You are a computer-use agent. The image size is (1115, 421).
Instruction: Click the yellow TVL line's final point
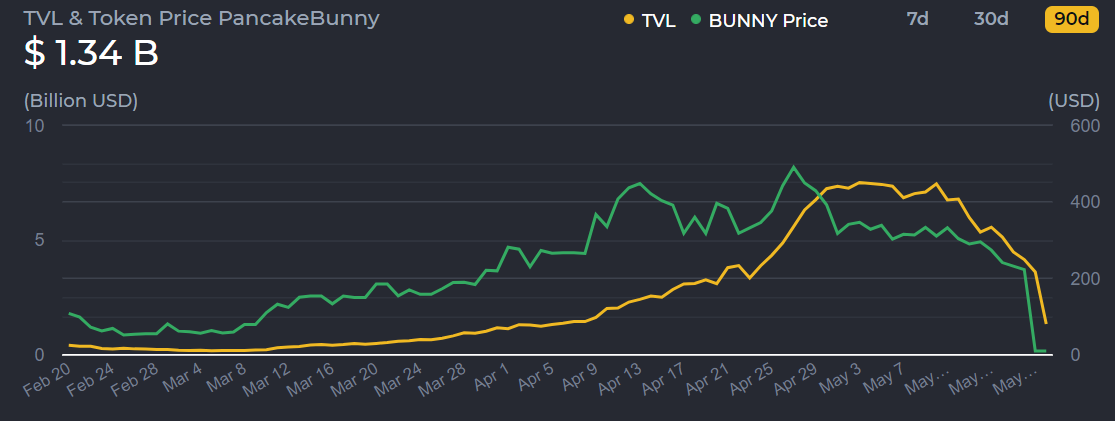(1046, 324)
